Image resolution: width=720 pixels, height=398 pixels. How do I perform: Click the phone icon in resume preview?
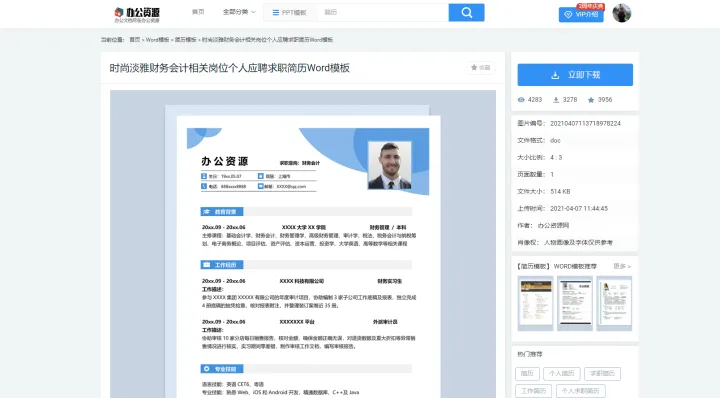tap(204, 186)
